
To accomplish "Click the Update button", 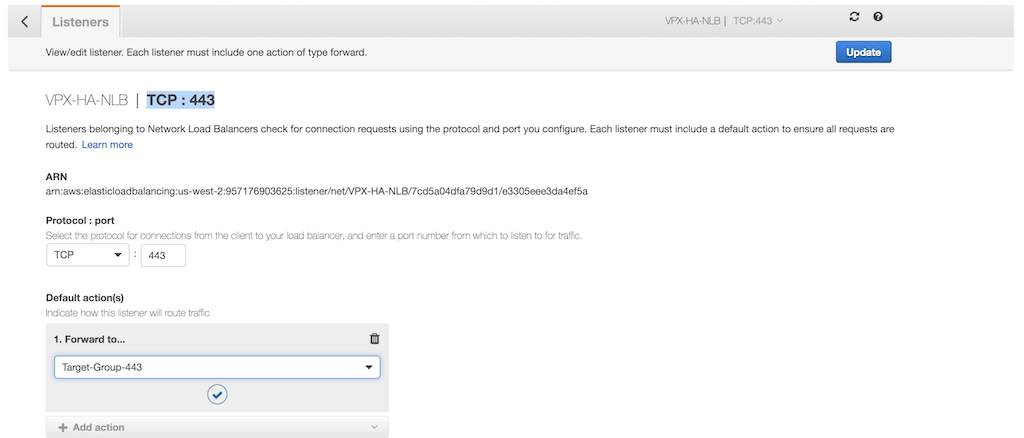I will point(863,52).
